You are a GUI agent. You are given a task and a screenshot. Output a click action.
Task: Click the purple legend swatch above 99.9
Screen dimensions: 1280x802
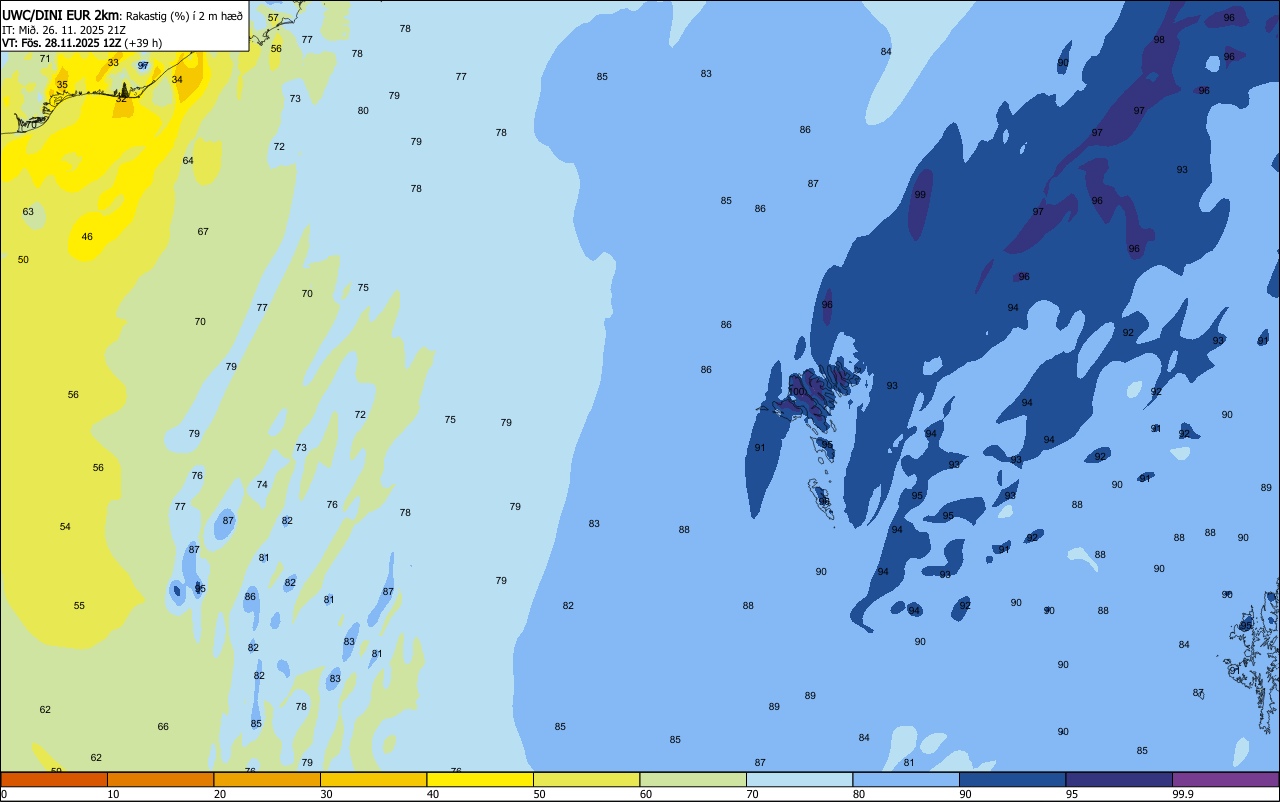[1225, 779]
